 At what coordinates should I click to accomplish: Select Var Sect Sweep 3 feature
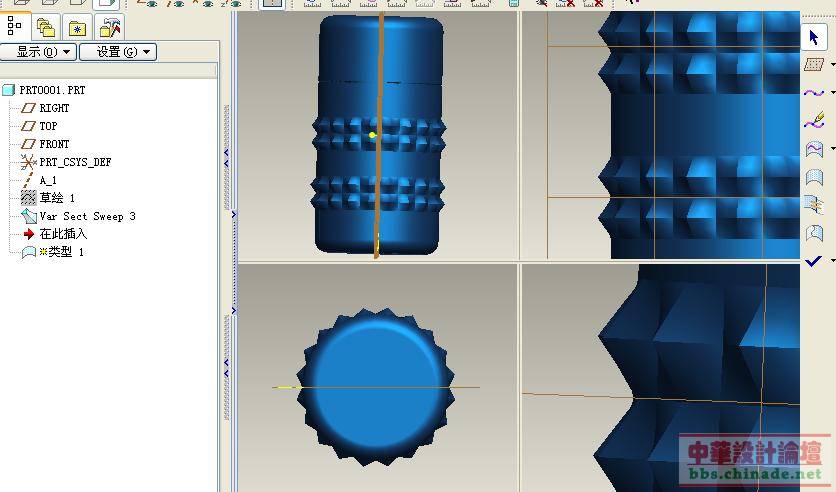[86, 216]
